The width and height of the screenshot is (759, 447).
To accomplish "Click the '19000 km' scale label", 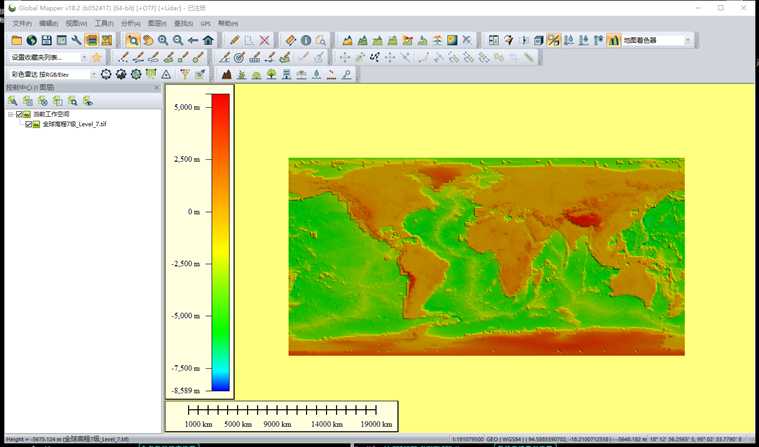I will (377, 424).
